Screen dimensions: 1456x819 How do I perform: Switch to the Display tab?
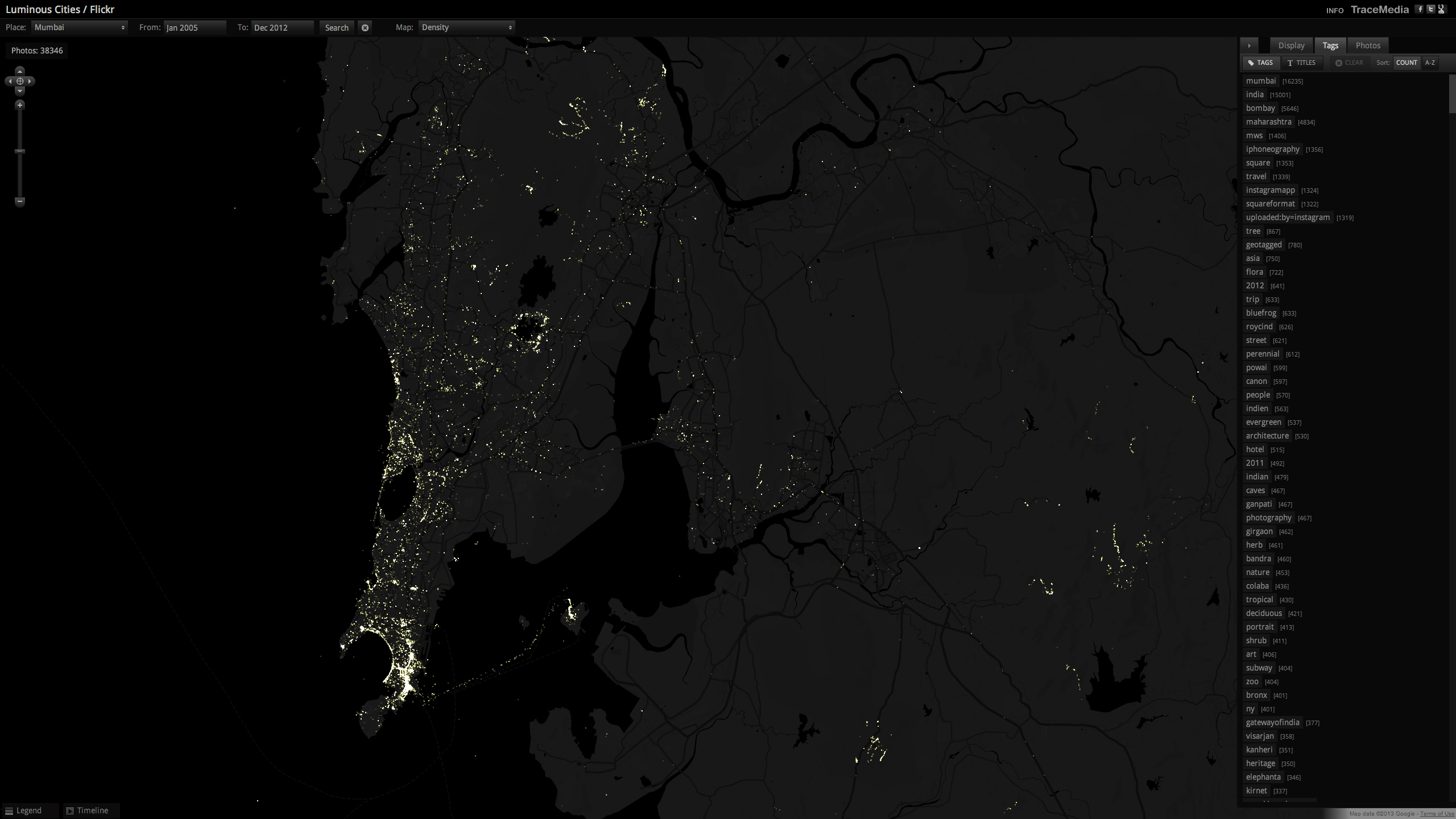click(1291, 45)
